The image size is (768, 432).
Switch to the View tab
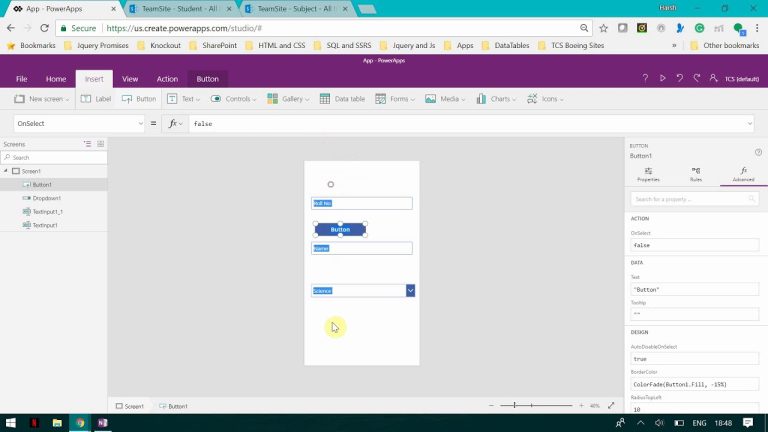point(130,79)
